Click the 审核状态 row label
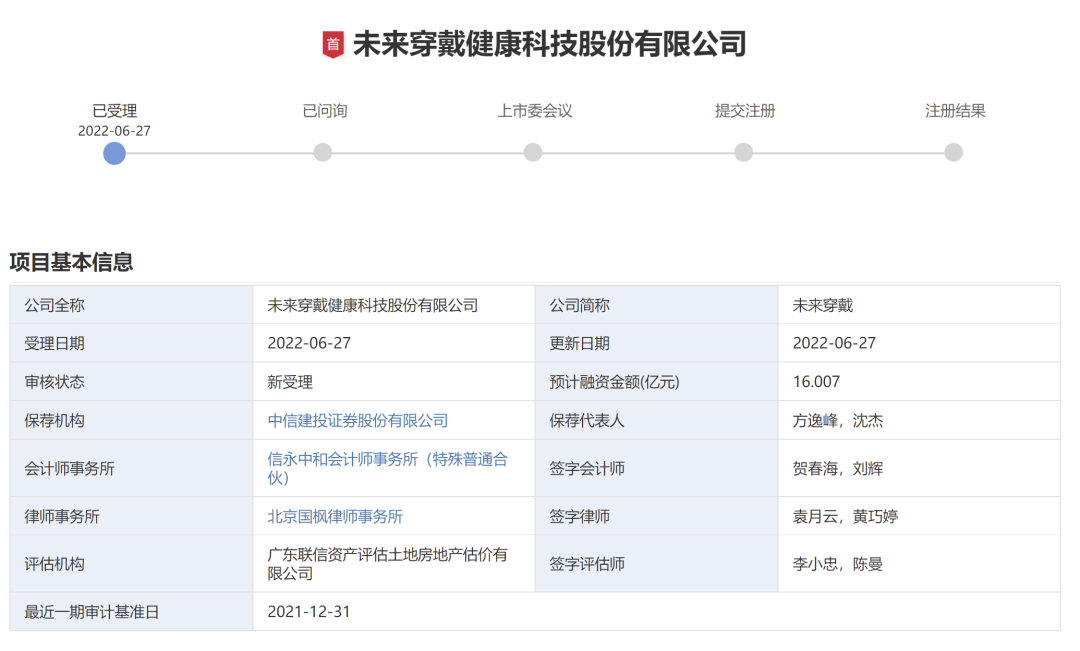The width and height of the screenshot is (1080, 651). coord(54,382)
